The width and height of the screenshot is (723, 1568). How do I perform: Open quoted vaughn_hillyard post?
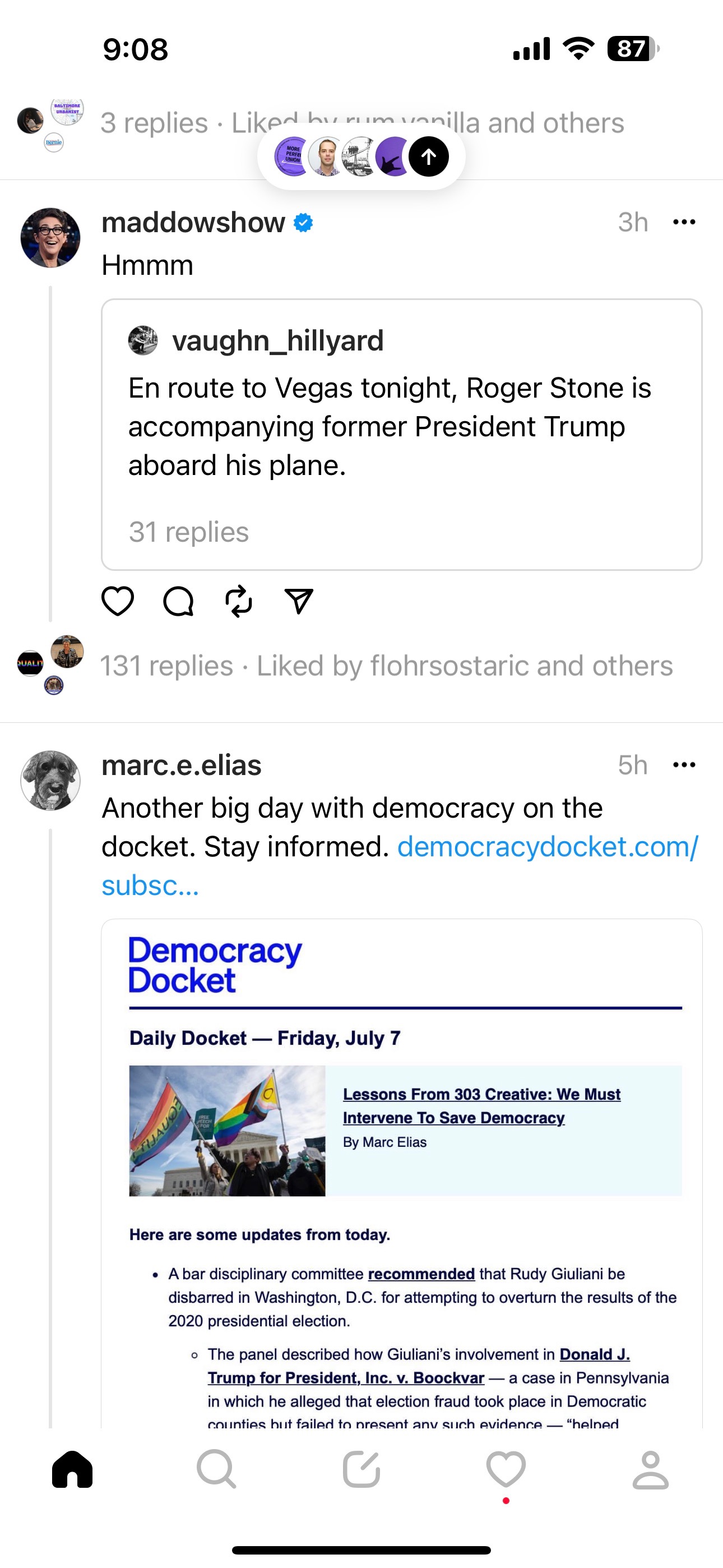pos(390,426)
